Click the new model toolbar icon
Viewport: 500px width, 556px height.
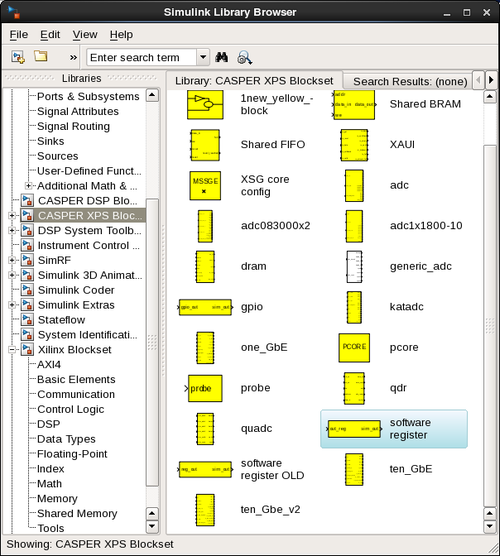18,57
